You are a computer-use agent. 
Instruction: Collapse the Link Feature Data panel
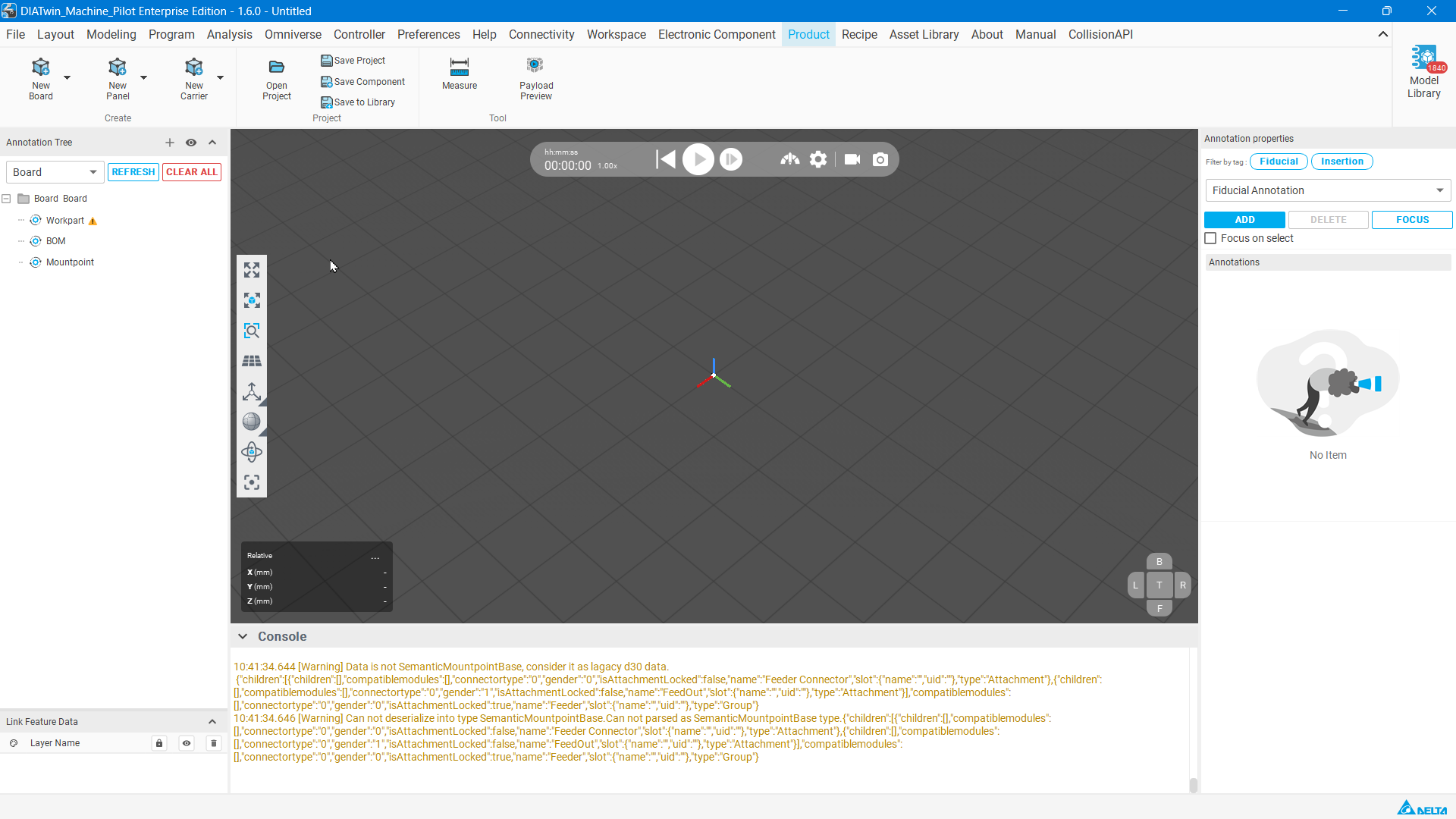212,722
